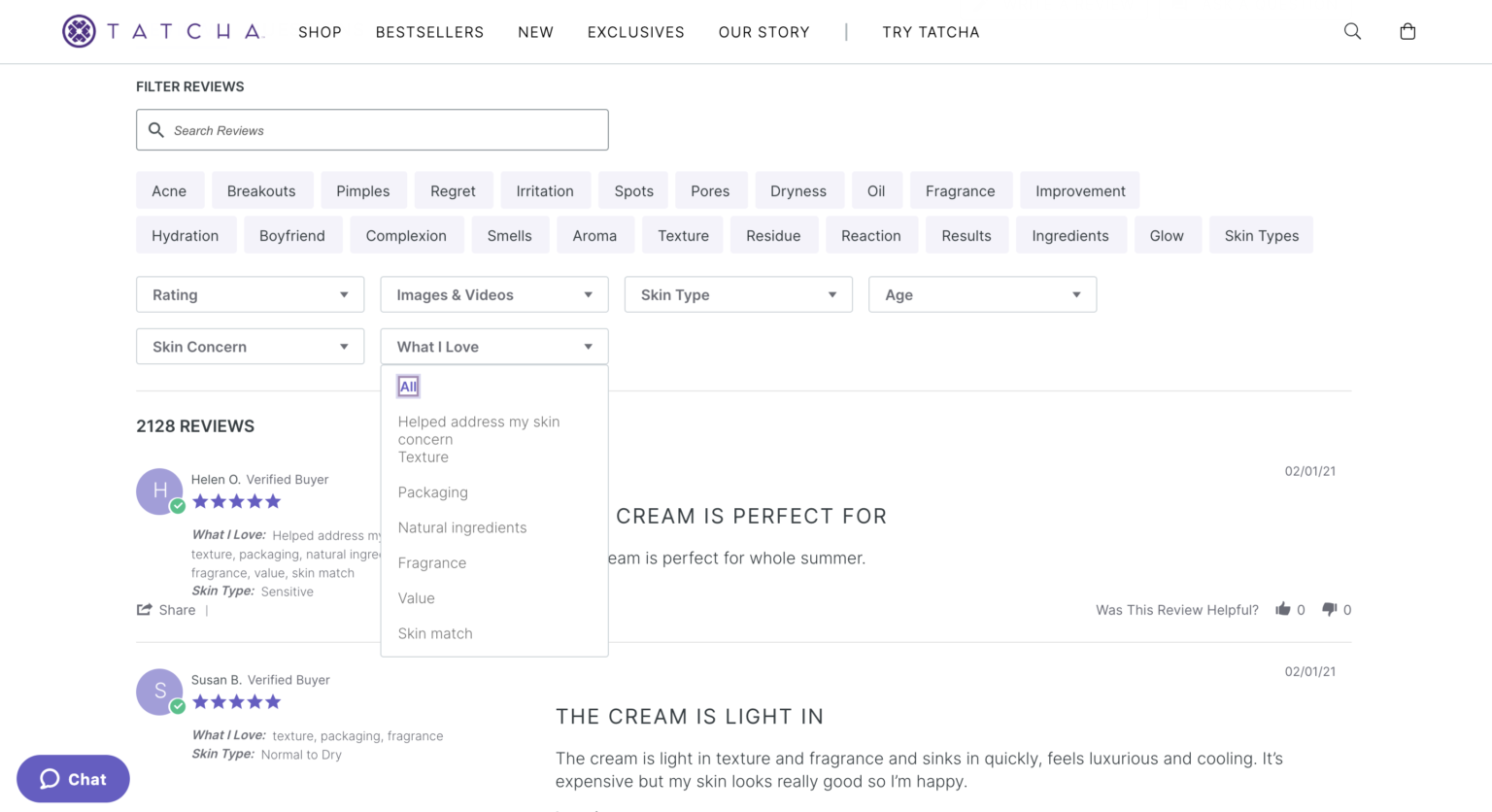Viewport: 1492px width, 812px height.
Task: Go to Bestsellers in the navigation
Action: 429,32
